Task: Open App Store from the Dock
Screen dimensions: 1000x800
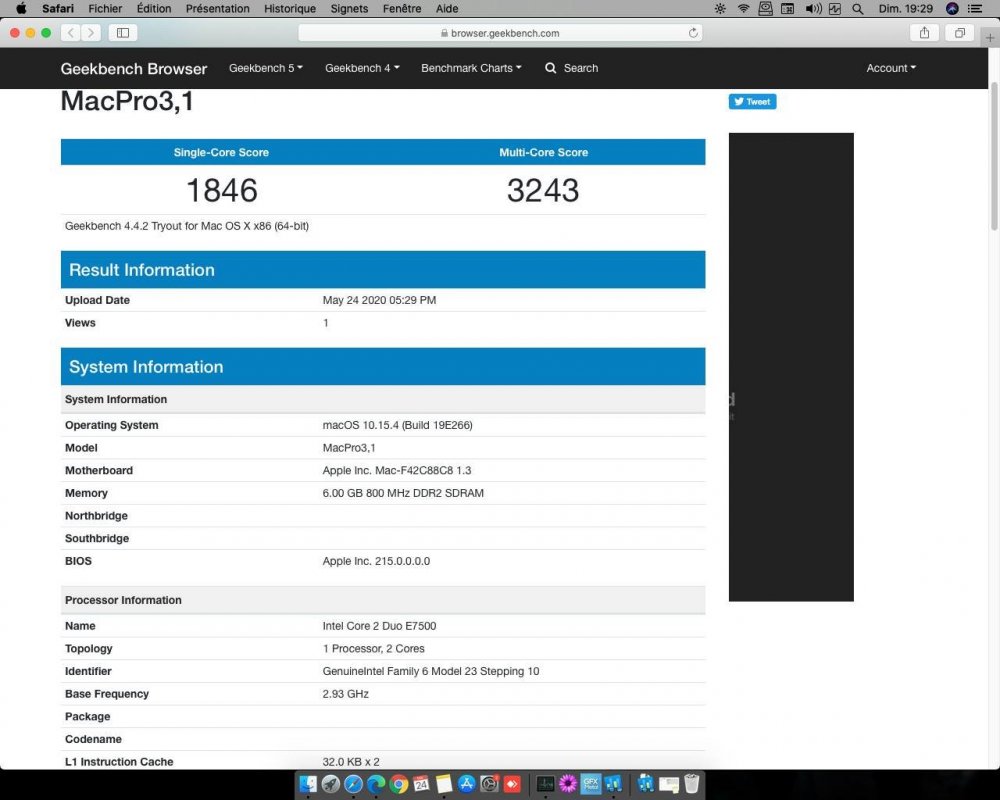Action: coord(467,783)
